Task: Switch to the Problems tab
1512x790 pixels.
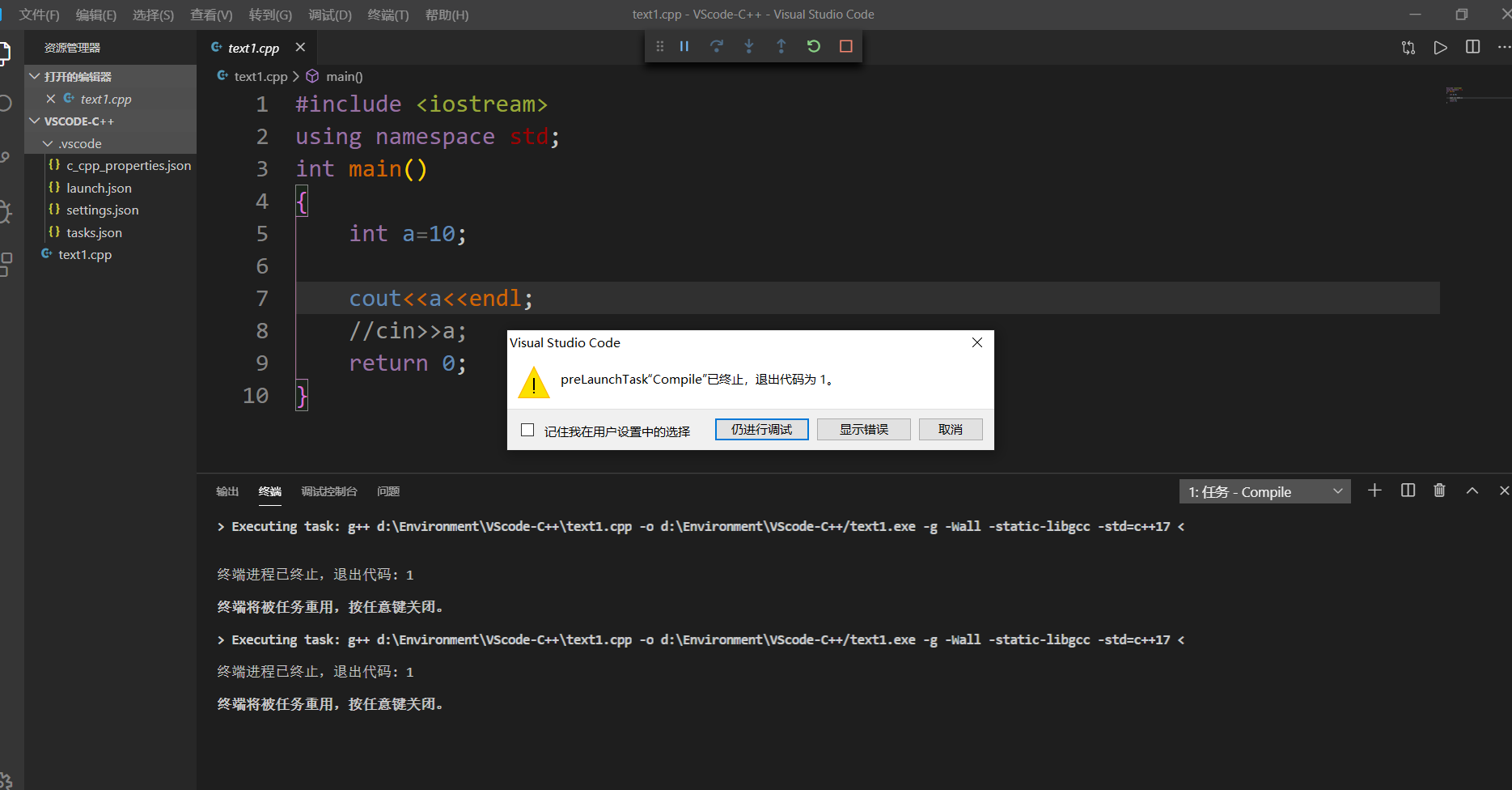Action: [388, 491]
